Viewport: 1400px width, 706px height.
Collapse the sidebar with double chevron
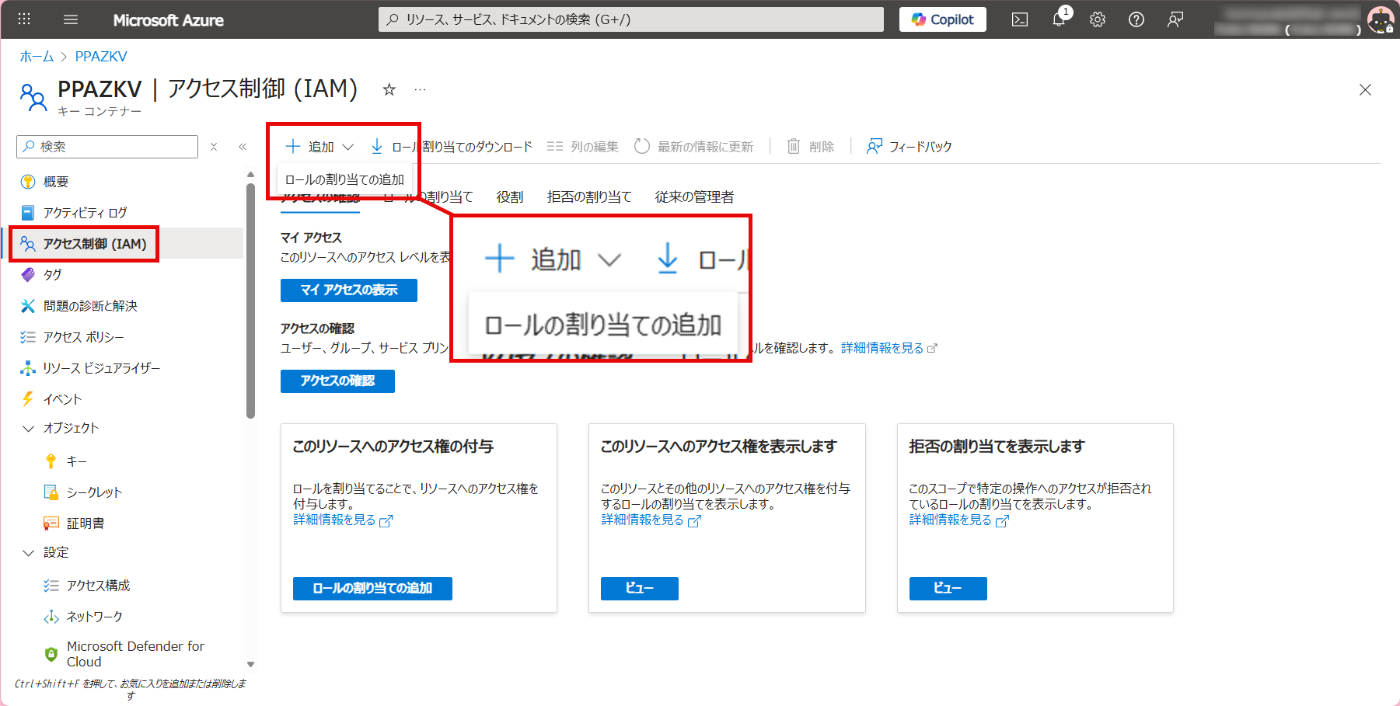point(242,147)
